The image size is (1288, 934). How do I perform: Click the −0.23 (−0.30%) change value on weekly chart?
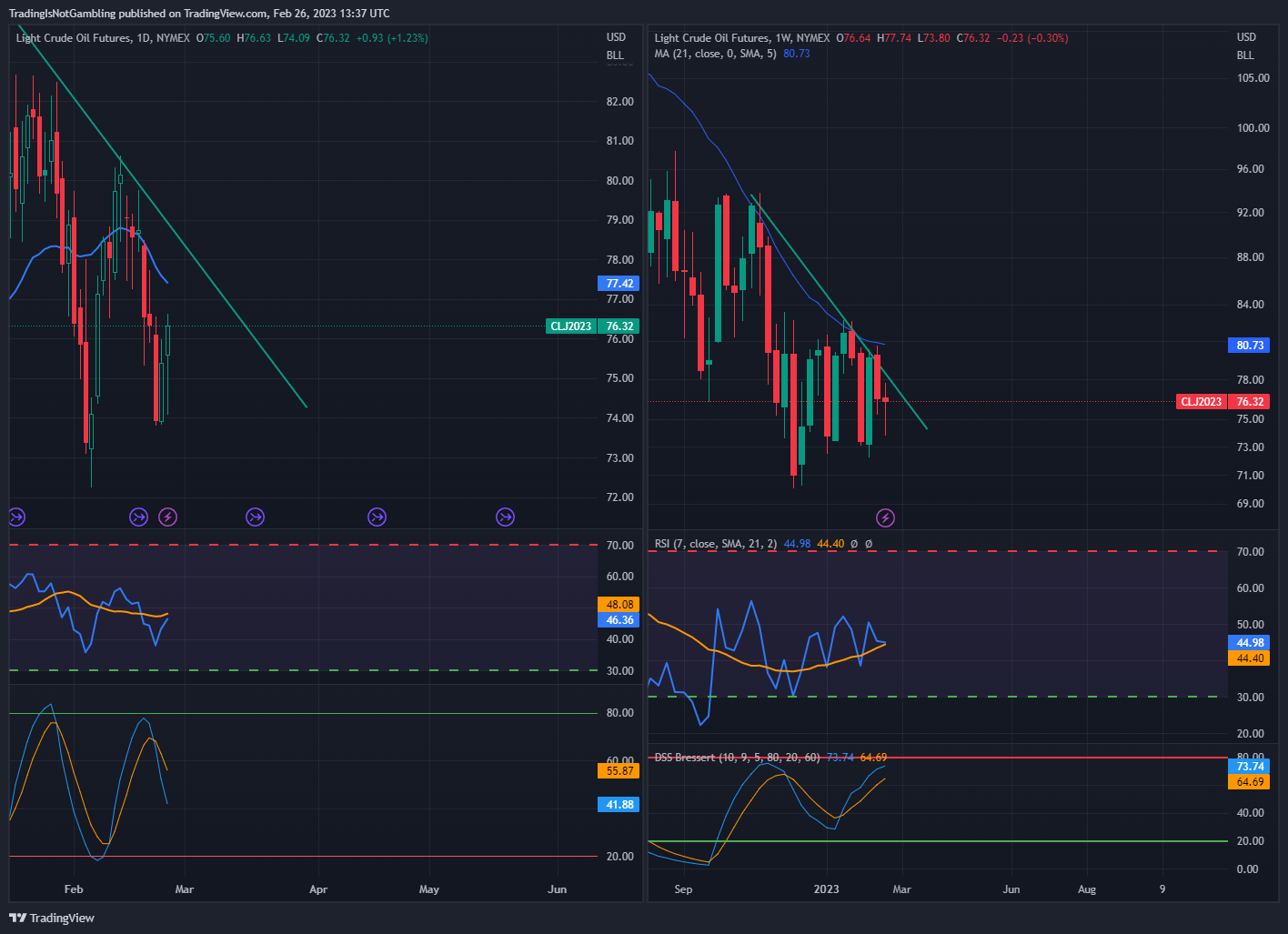[1032, 38]
